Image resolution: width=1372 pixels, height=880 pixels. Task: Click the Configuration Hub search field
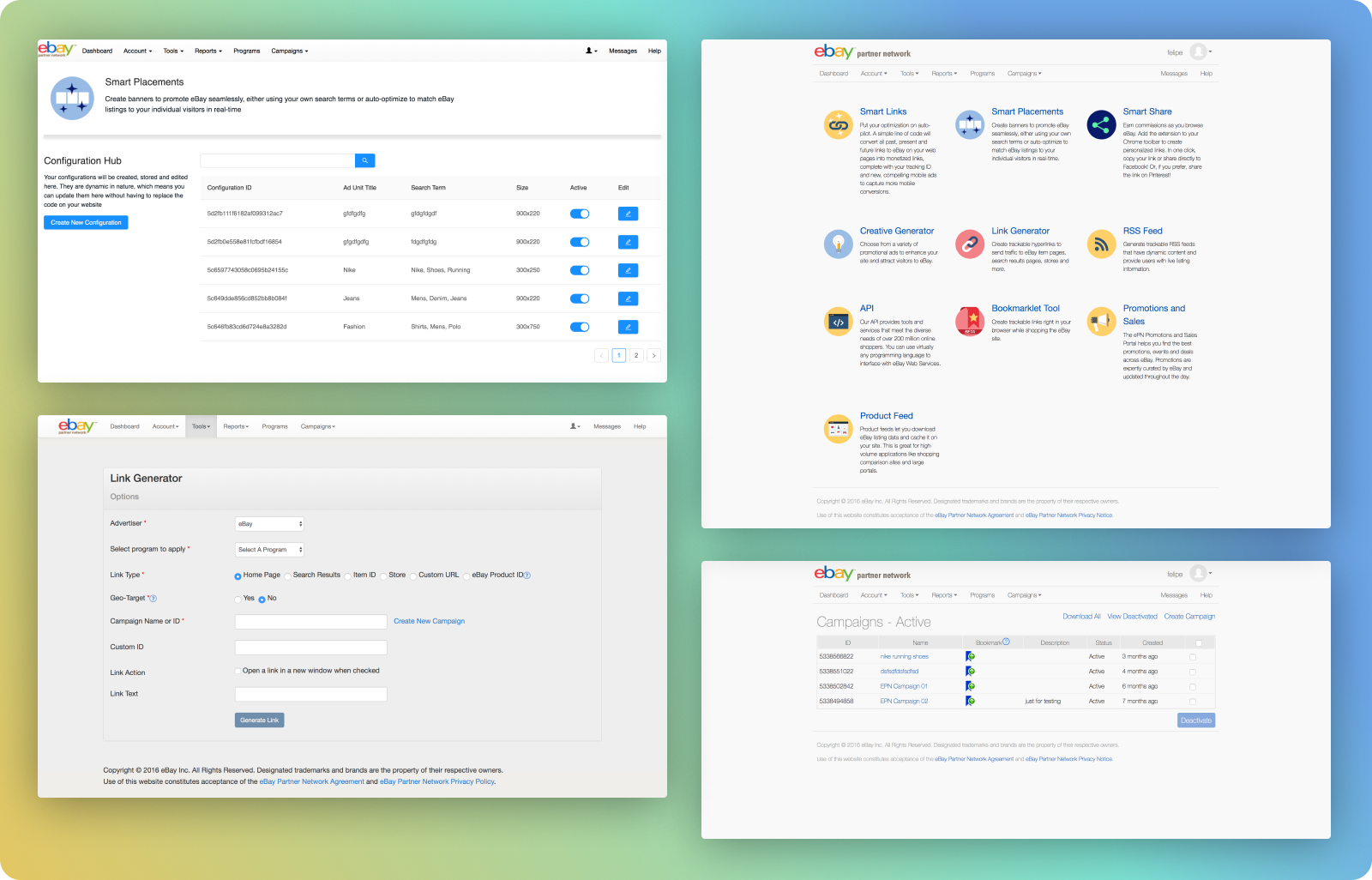[x=277, y=160]
